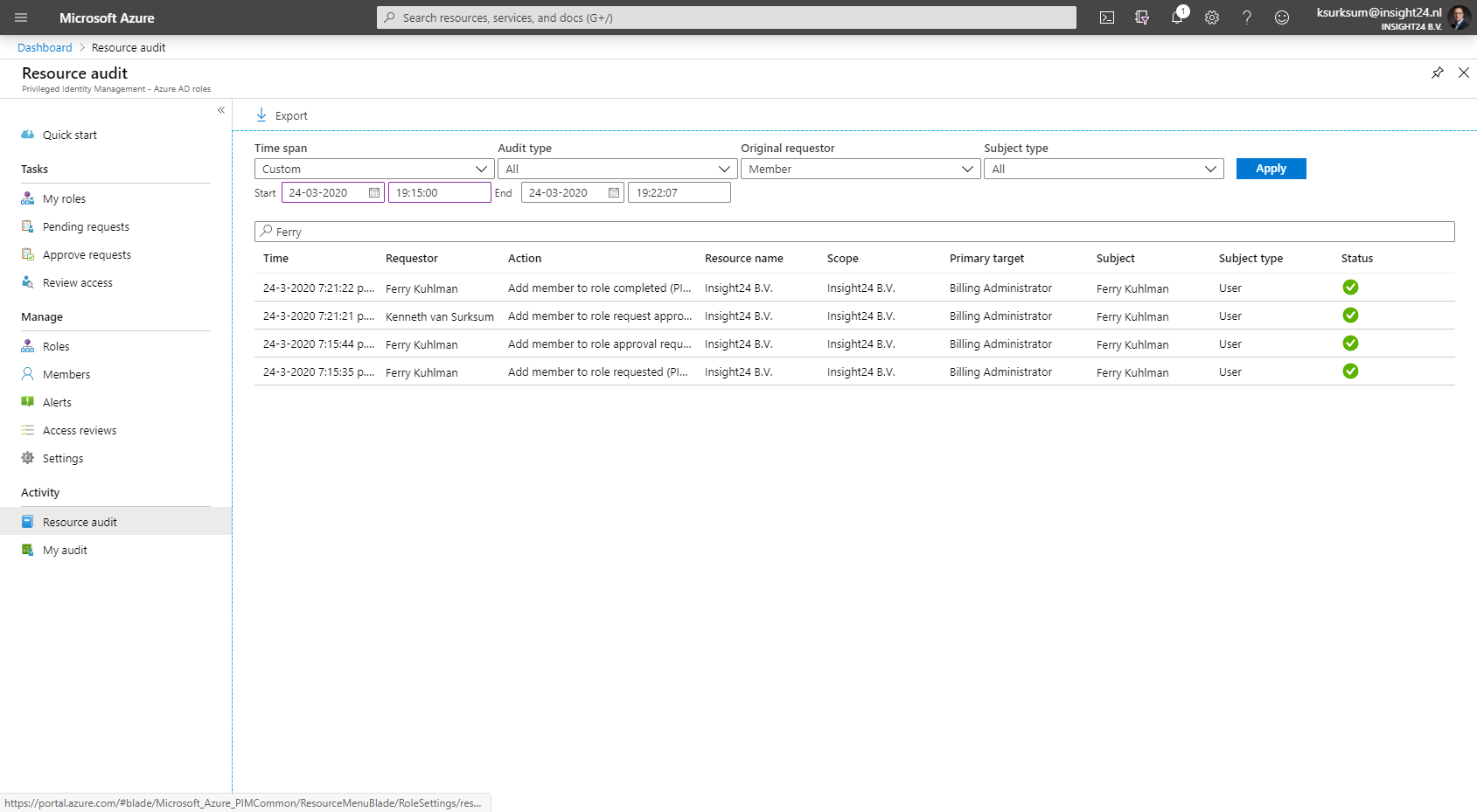Send feedback using the smiley icon
The image size is (1477, 812).
click(1281, 17)
